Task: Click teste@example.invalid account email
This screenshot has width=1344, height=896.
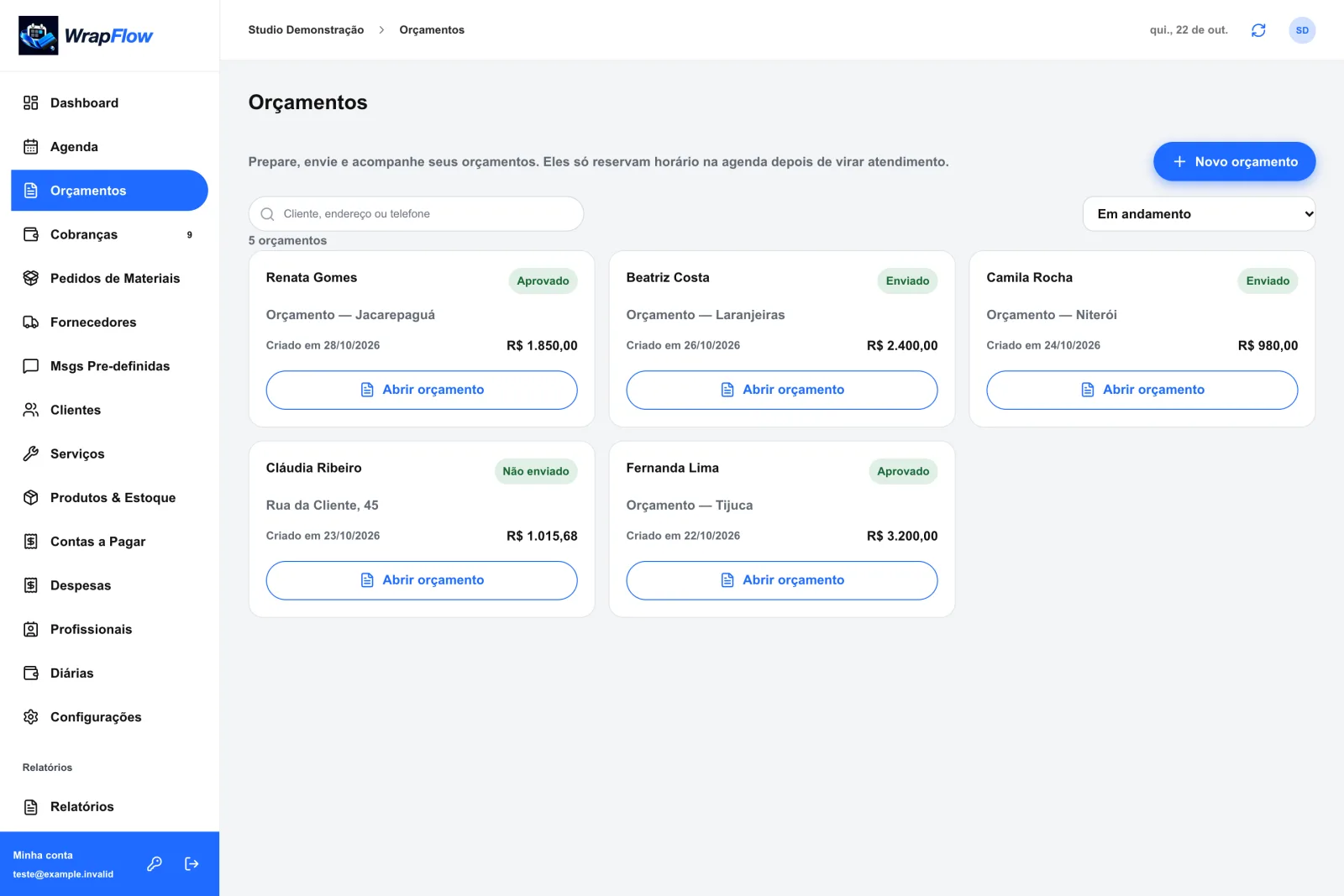Action: 63,874
